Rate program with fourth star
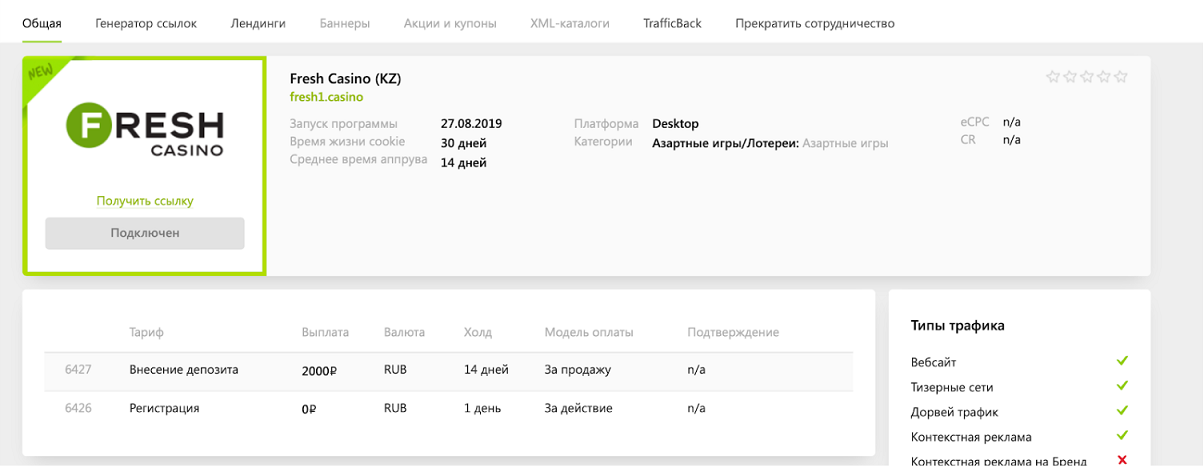The image size is (1203, 466). click(x=1104, y=76)
